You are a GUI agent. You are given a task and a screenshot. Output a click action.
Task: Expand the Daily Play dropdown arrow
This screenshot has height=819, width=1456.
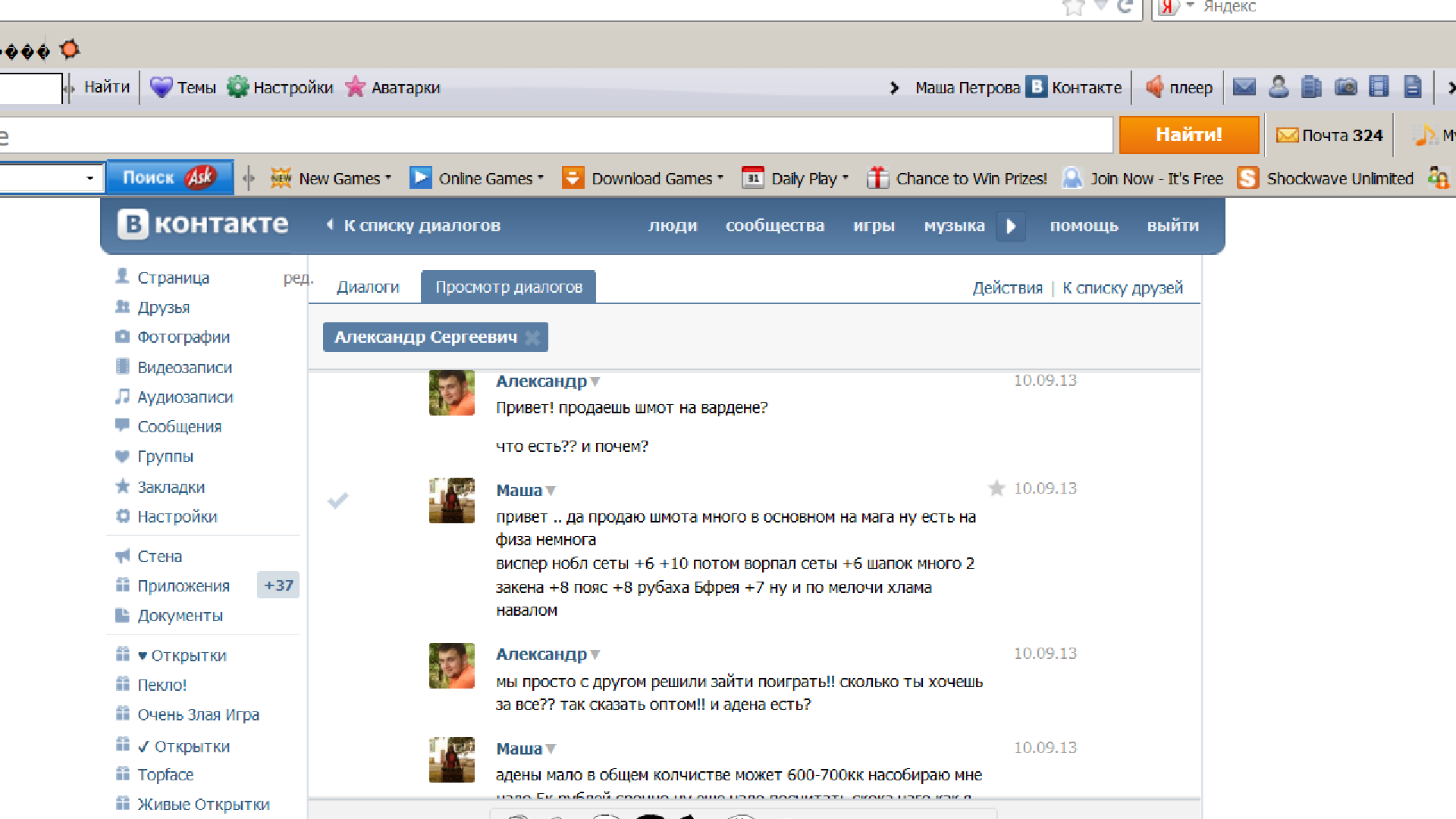pyautogui.click(x=846, y=178)
